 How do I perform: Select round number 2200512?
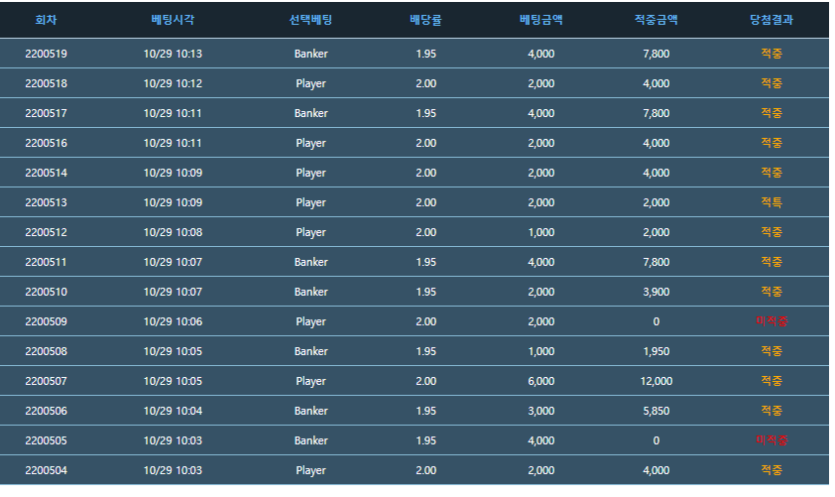pos(46,233)
